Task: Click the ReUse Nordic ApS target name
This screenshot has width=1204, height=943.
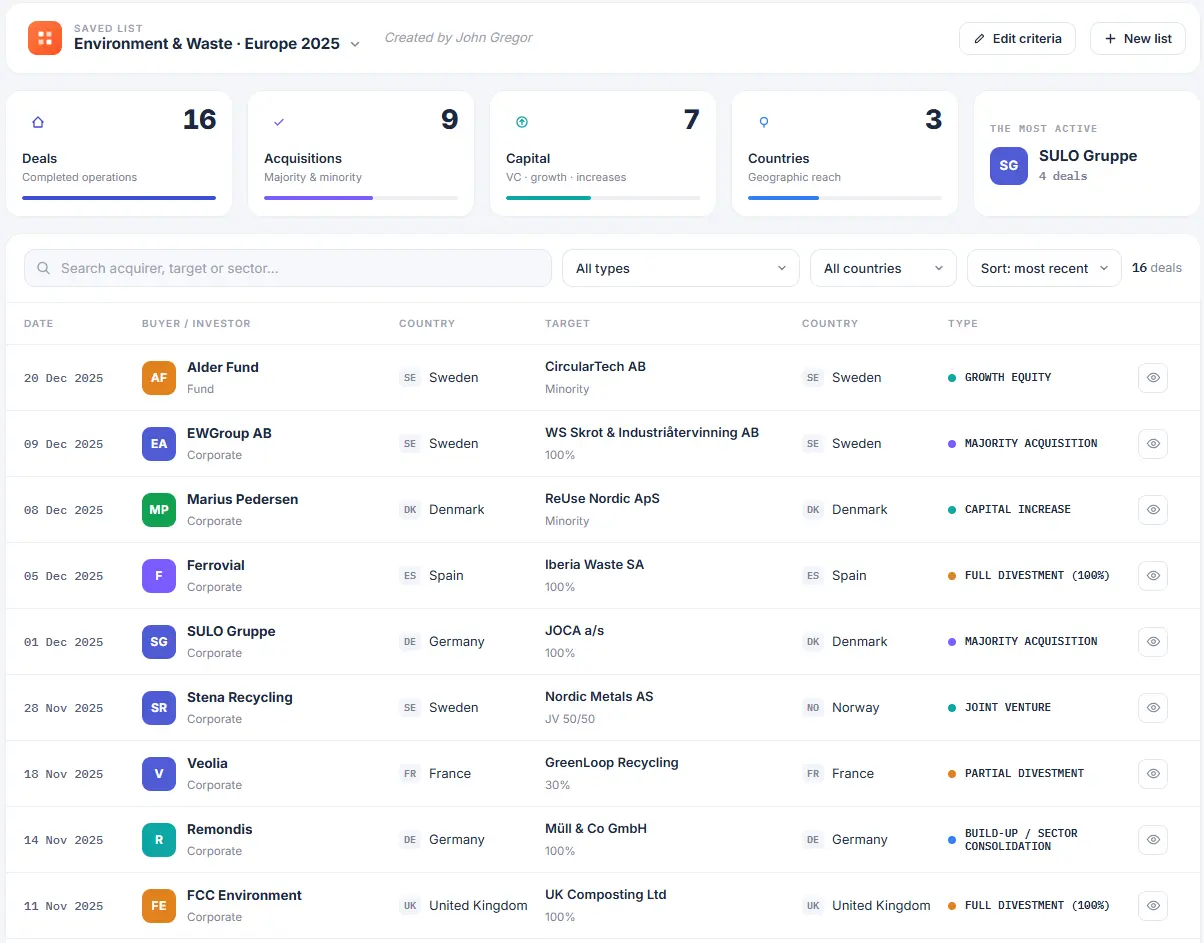Action: (602, 499)
